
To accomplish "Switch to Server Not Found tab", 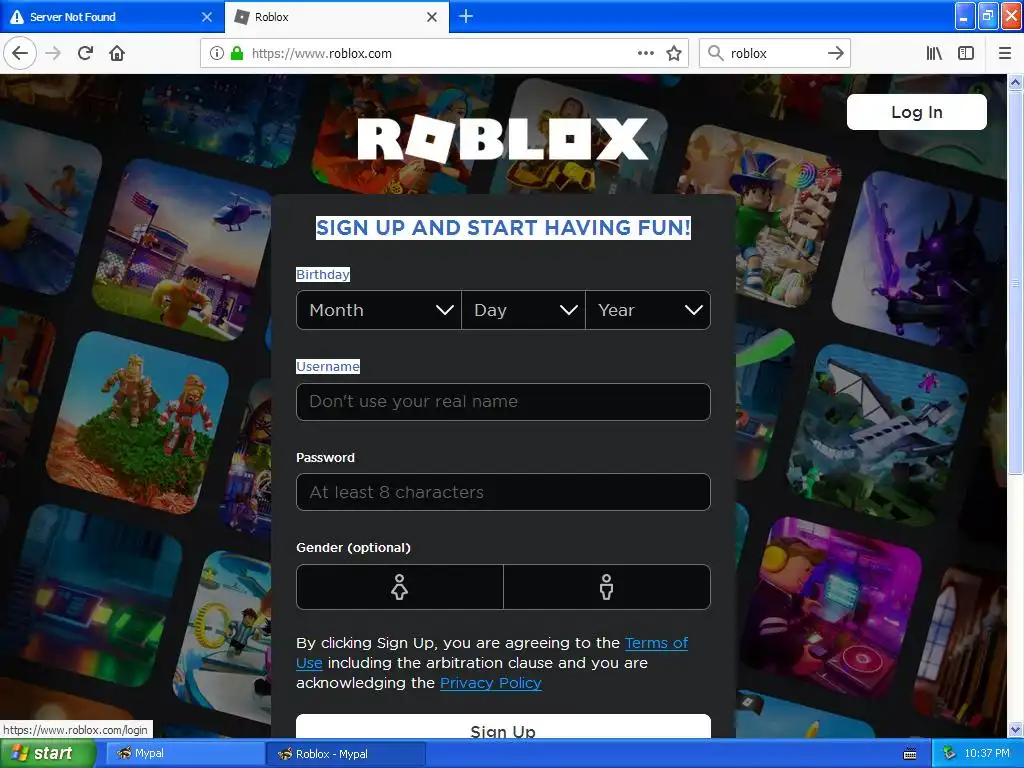I will tap(112, 17).
